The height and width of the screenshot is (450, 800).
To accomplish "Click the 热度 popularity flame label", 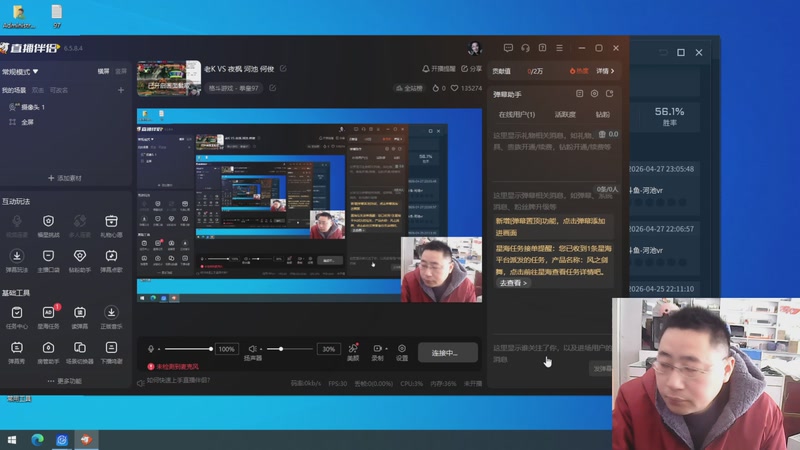I will [579, 71].
